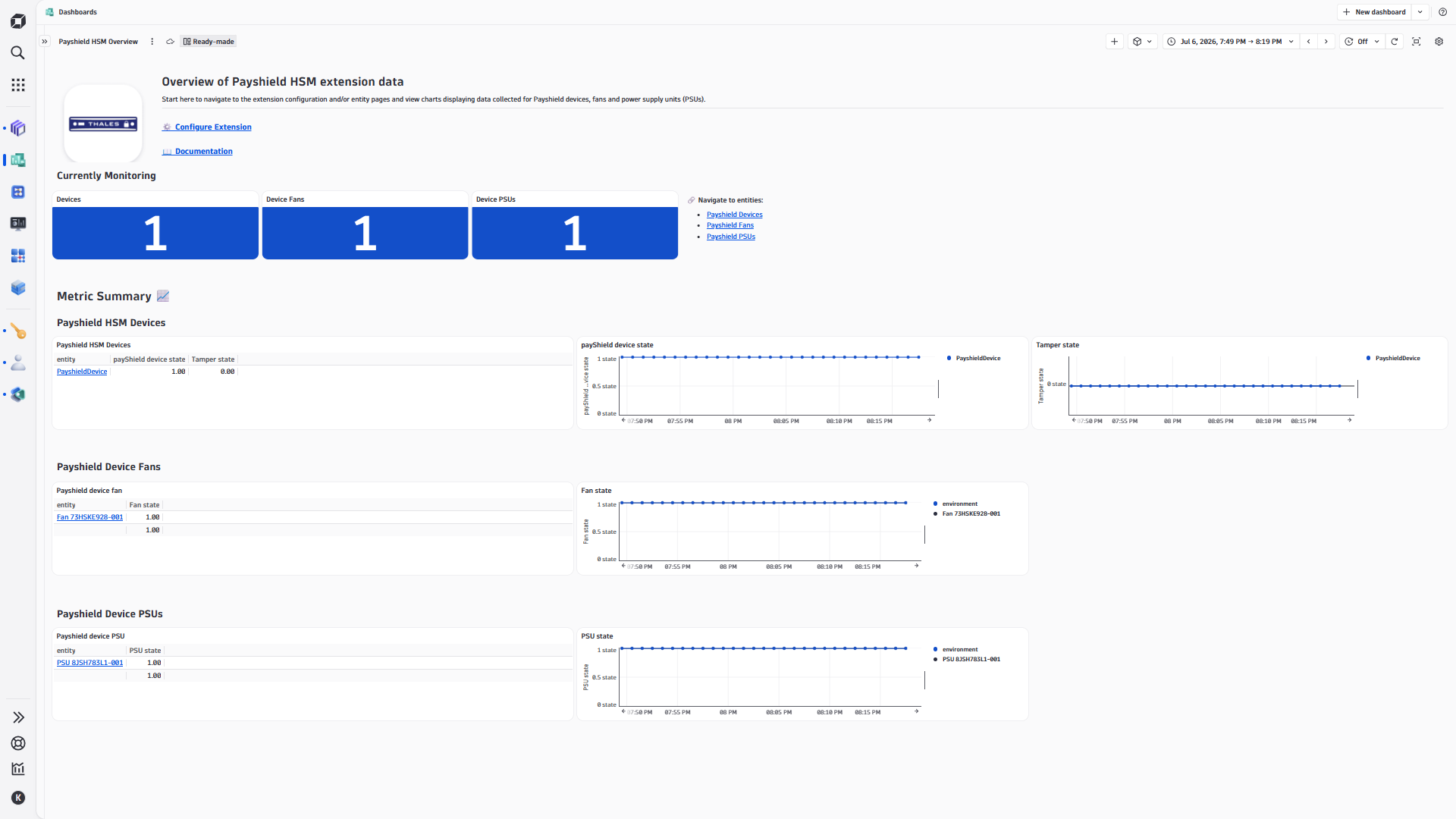Open the New dashboard dropdown arrow
Screen dimensions: 1456x819
pos(1420,12)
